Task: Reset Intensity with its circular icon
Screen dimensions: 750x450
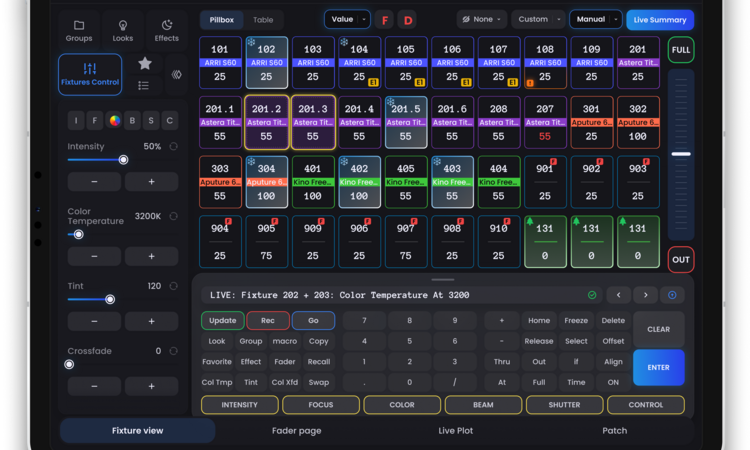Action: click(x=174, y=147)
